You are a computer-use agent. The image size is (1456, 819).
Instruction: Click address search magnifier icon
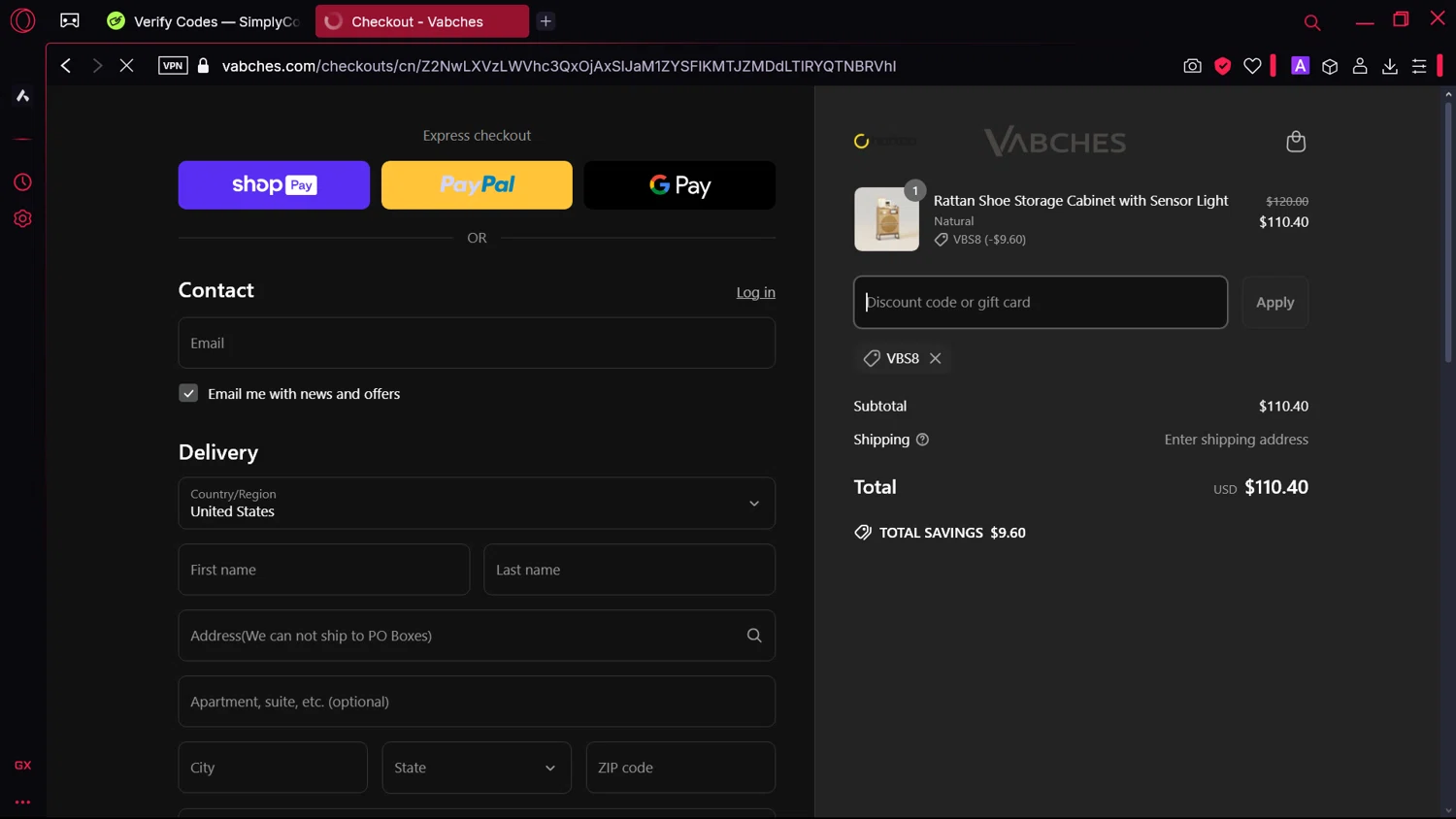(x=754, y=636)
